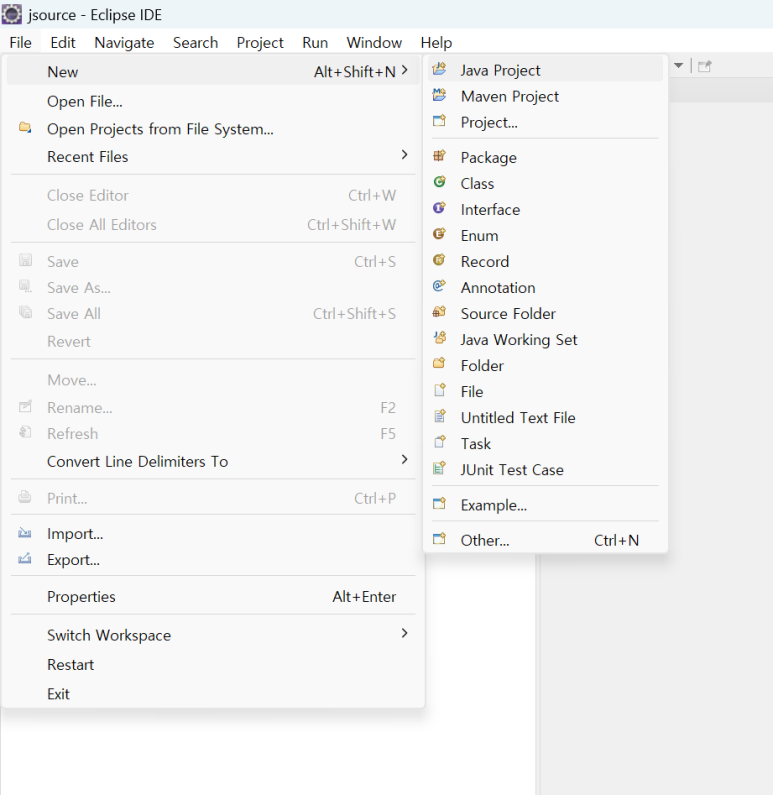This screenshot has height=795, width=773.
Task: Open the Search menu
Action: click(195, 43)
